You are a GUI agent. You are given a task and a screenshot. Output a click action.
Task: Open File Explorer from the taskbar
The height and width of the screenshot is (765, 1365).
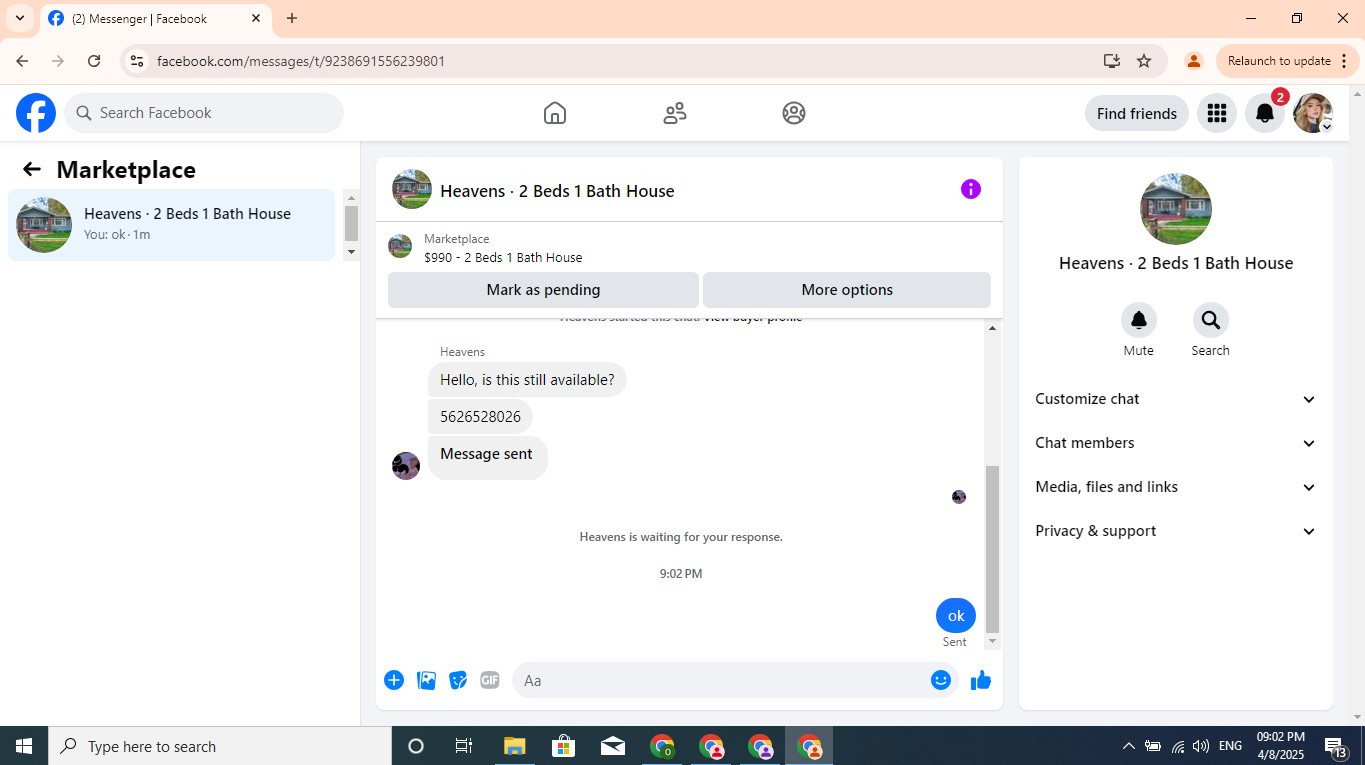514,746
